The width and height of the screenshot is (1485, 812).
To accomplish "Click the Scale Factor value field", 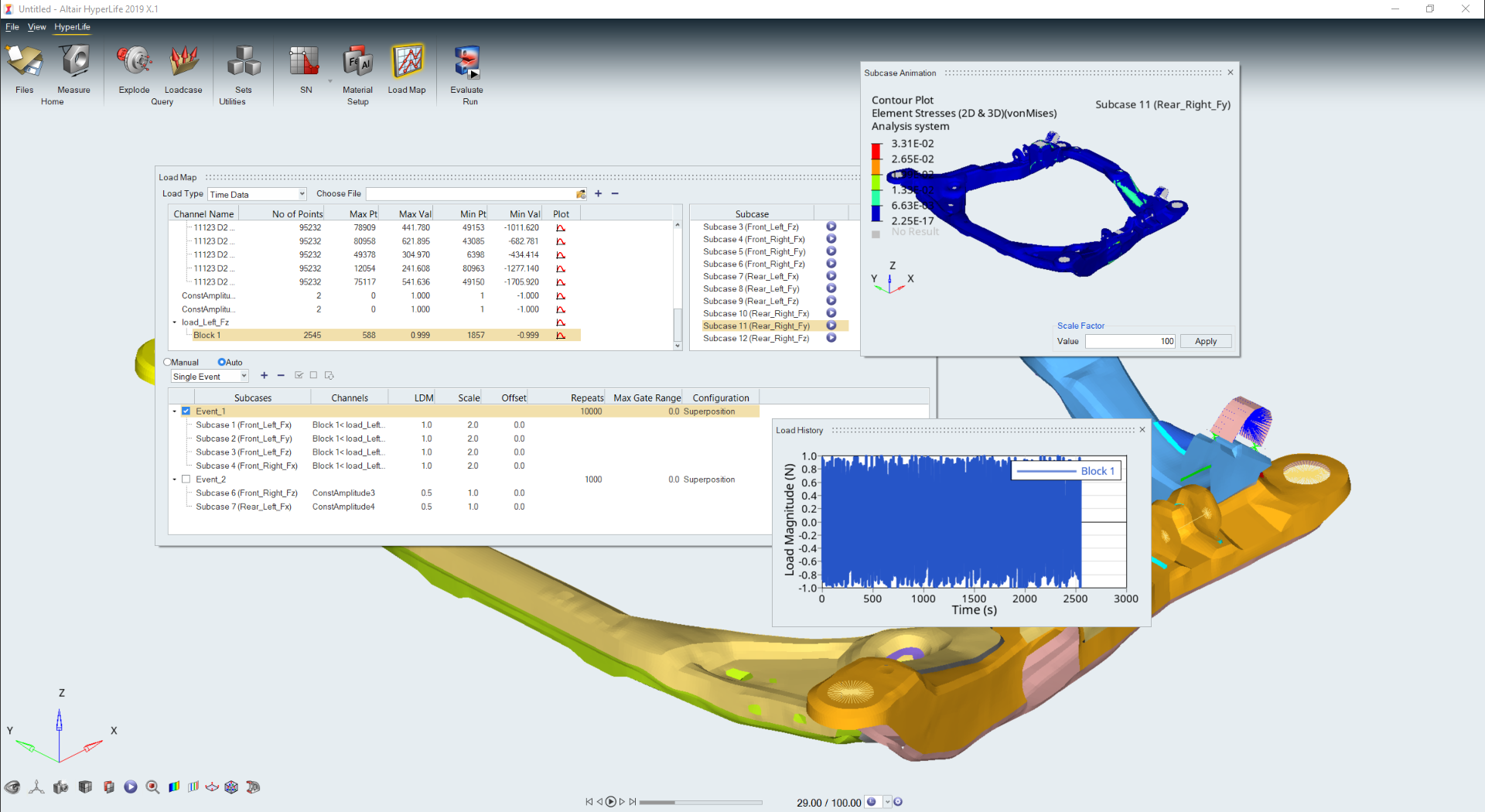I will tap(1129, 341).
